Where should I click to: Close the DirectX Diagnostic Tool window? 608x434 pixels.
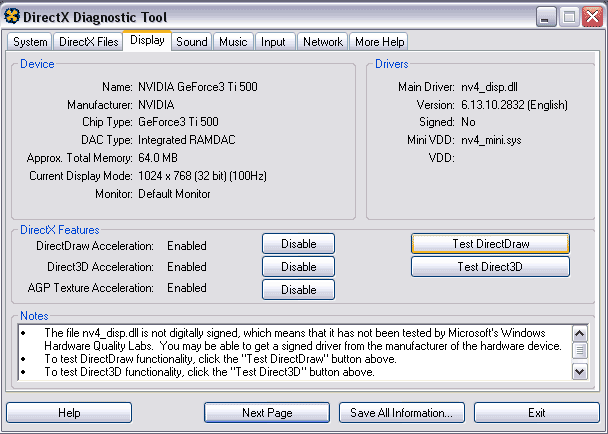[x=592, y=17]
